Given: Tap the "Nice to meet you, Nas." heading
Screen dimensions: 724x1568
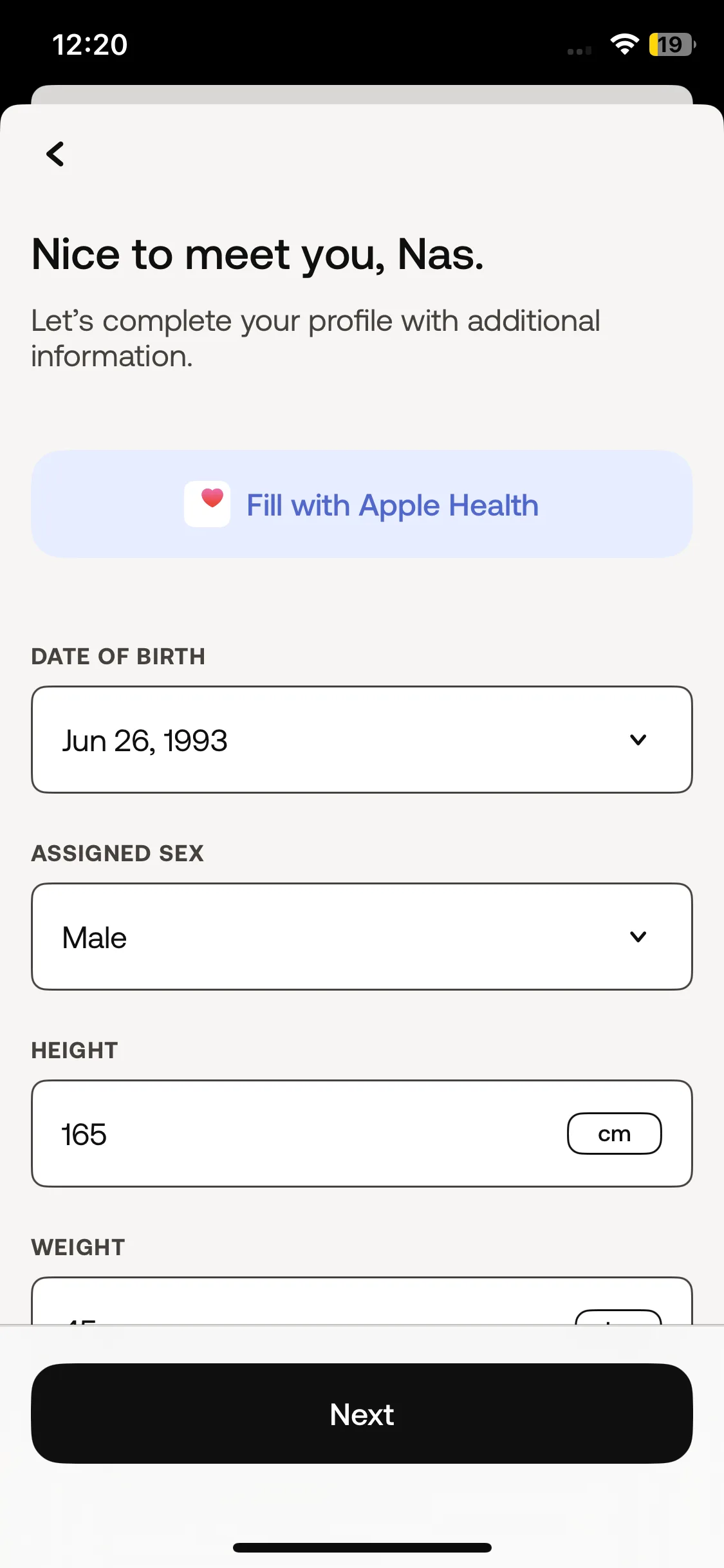Looking at the screenshot, I should (x=257, y=255).
